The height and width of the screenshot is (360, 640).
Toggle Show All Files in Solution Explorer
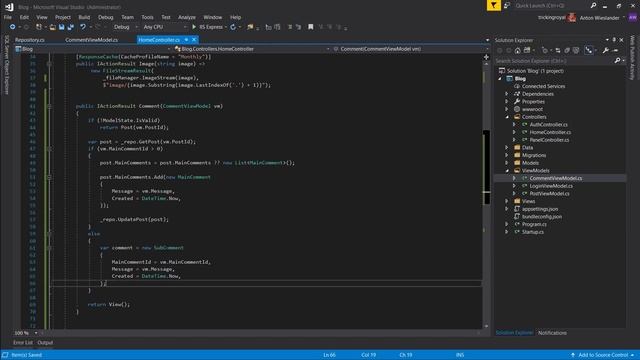click(576, 50)
